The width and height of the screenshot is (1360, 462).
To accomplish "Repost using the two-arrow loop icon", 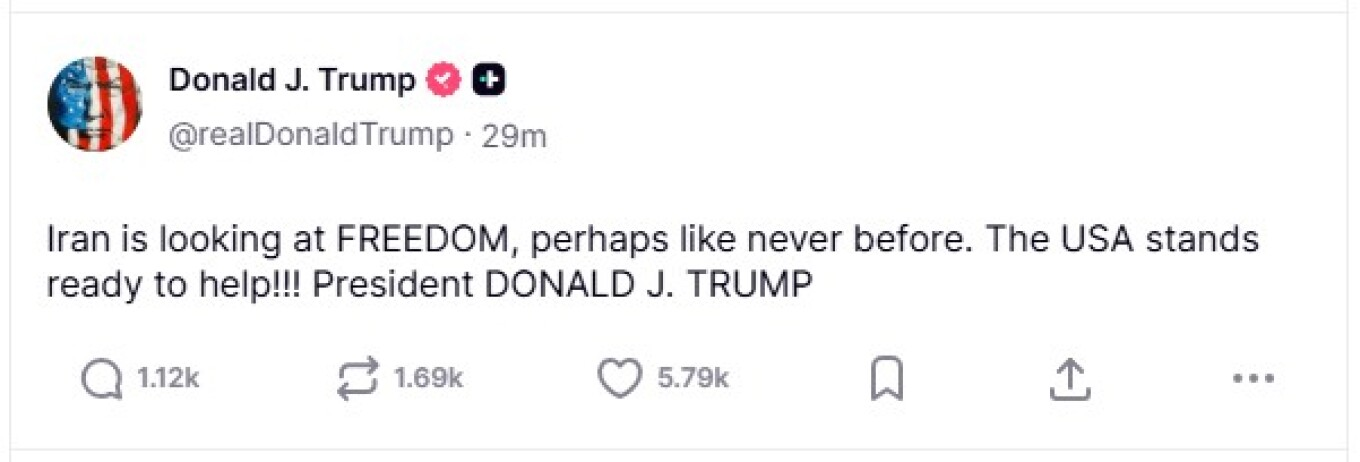I will coord(359,379).
